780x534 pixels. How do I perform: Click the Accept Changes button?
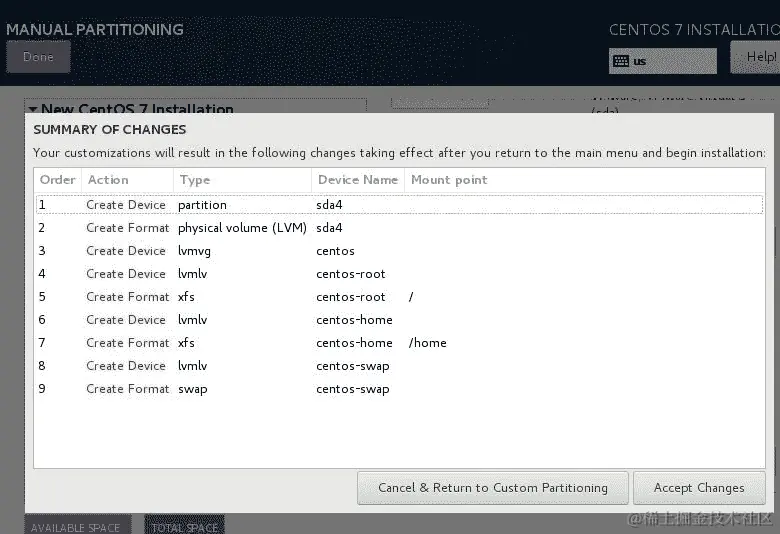click(x=699, y=488)
